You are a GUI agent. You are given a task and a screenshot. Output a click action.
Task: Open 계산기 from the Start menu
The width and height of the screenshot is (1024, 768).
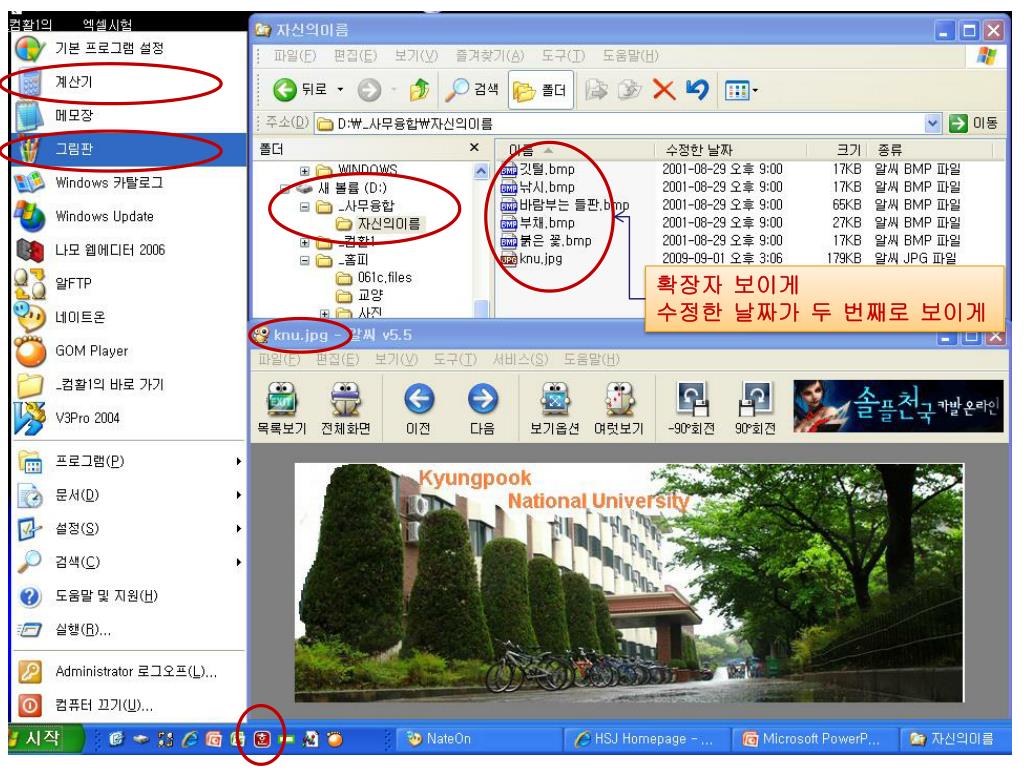click(x=128, y=82)
